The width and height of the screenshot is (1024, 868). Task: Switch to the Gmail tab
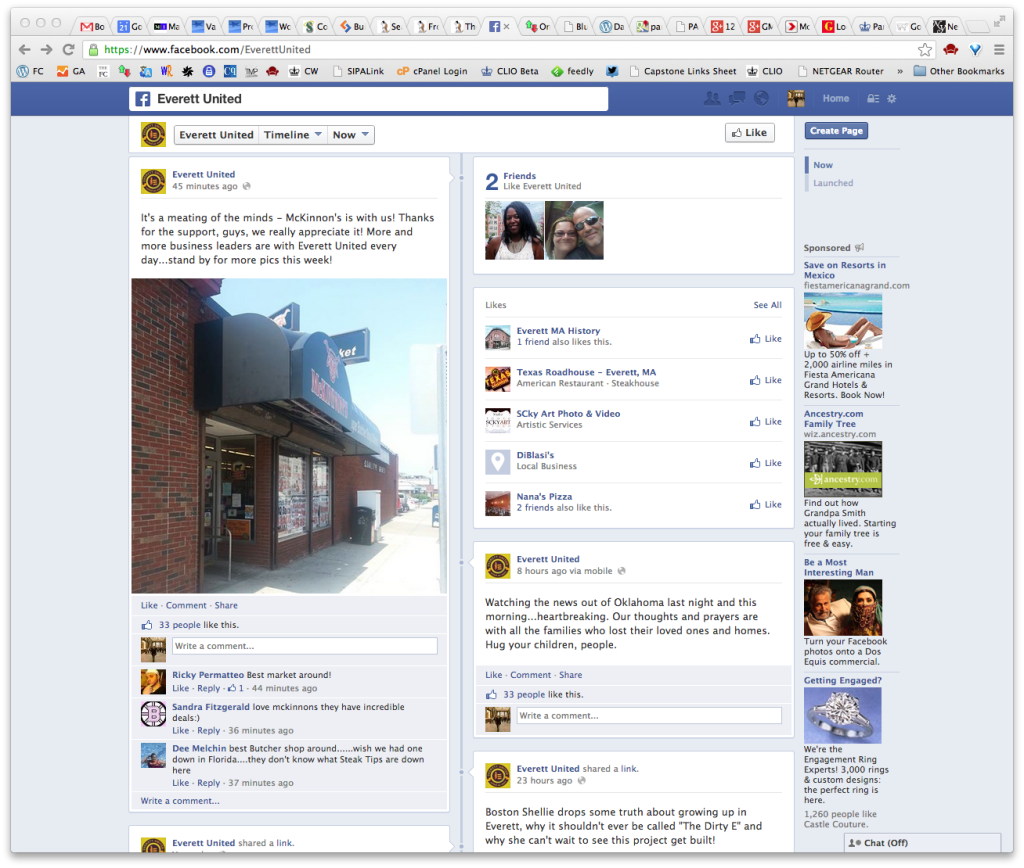coord(92,27)
